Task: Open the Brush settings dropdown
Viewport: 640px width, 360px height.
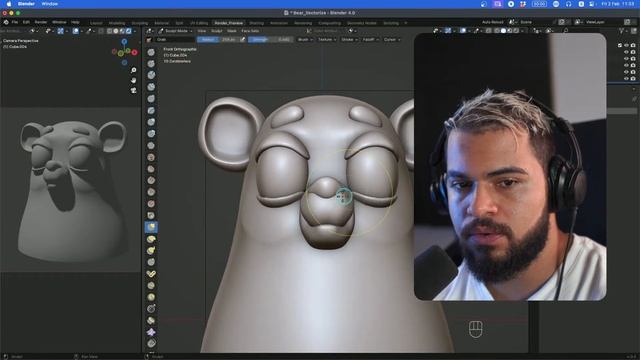Action: tap(304, 40)
